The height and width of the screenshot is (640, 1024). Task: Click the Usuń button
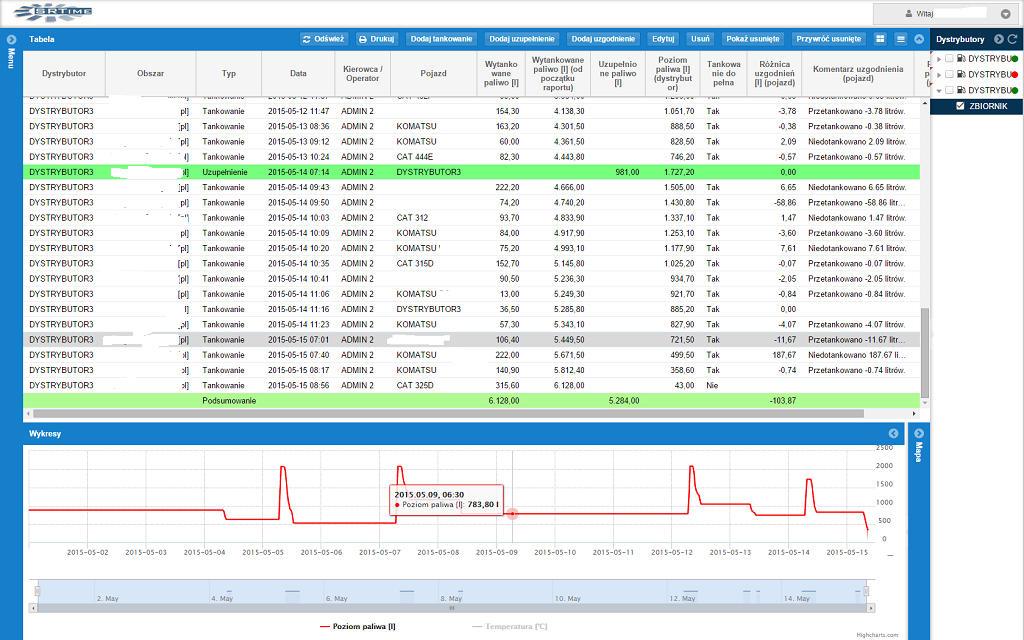[x=700, y=39]
